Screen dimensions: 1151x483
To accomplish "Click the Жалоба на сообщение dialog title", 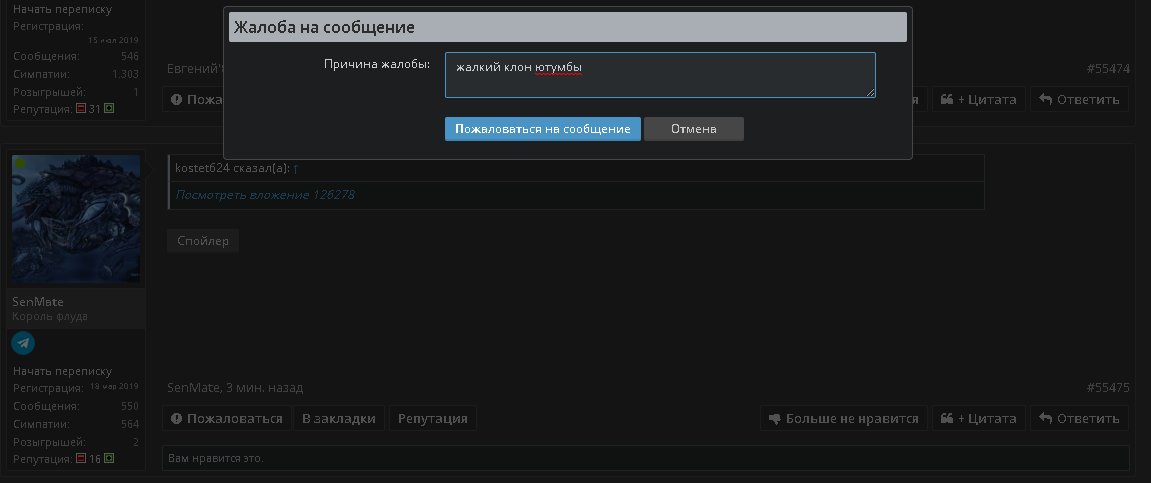I will tap(324, 28).
